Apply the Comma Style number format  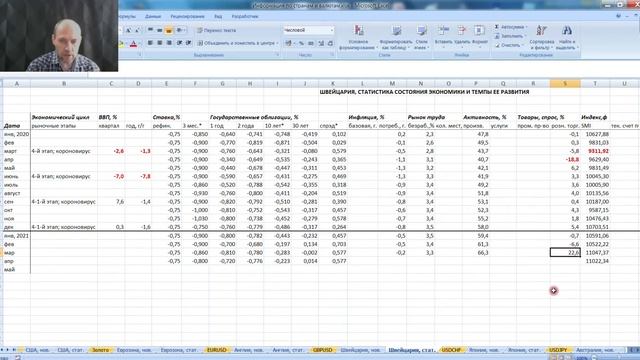coord(311,43)
